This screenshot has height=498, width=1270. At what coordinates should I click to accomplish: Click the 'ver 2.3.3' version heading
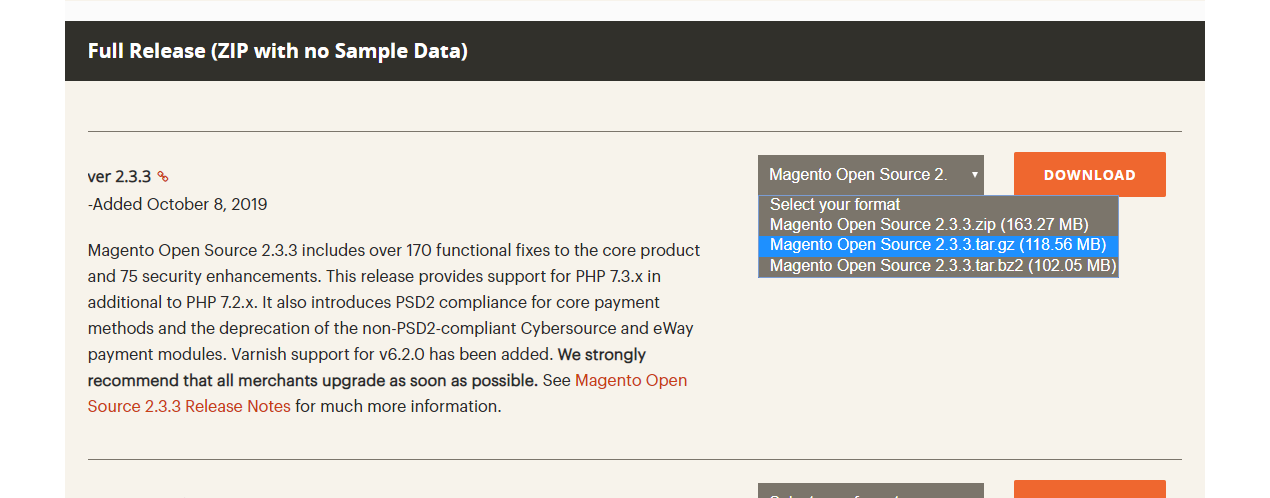click(119, 177)
